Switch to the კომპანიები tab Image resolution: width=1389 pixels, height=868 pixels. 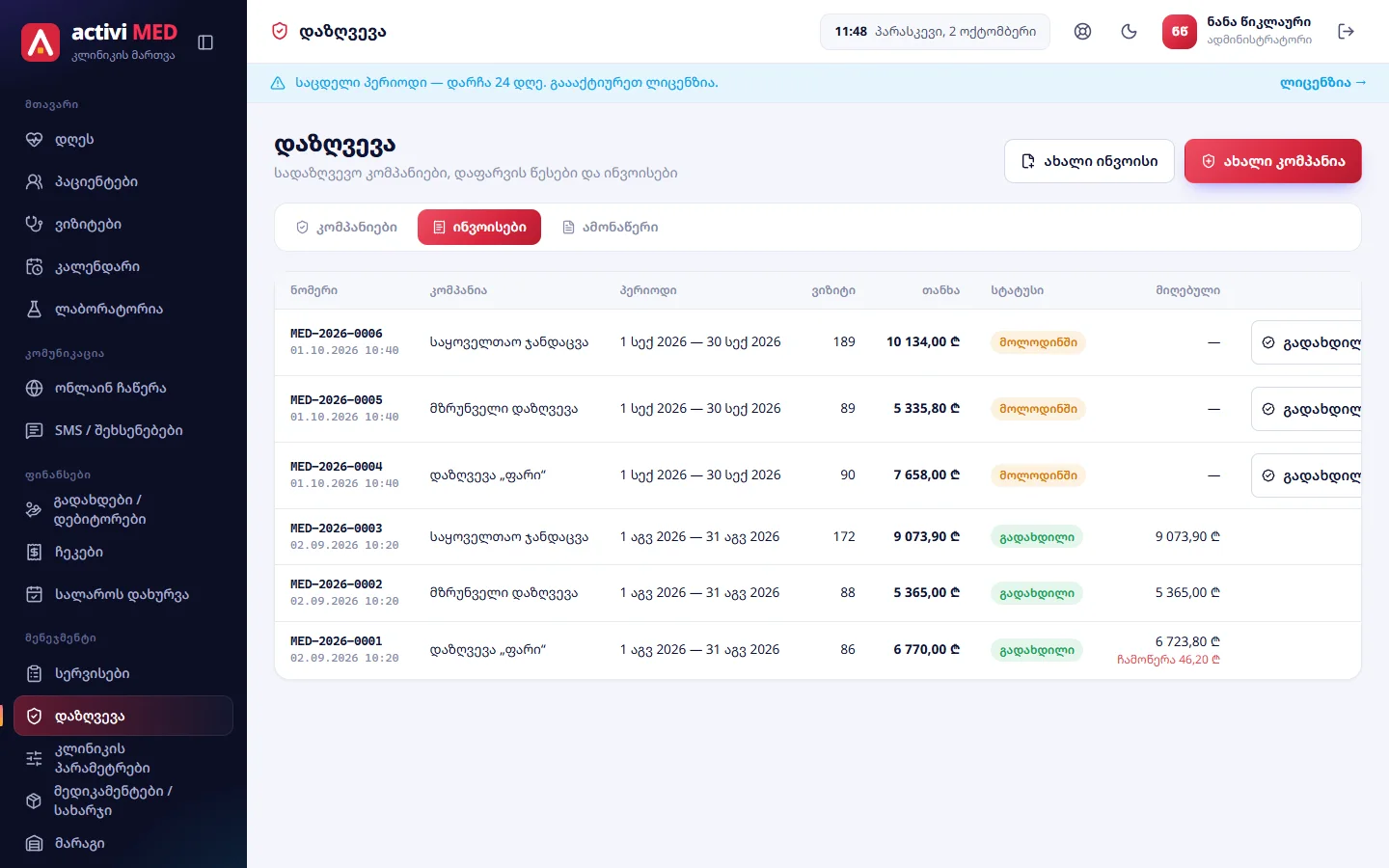tap(346, 228)
